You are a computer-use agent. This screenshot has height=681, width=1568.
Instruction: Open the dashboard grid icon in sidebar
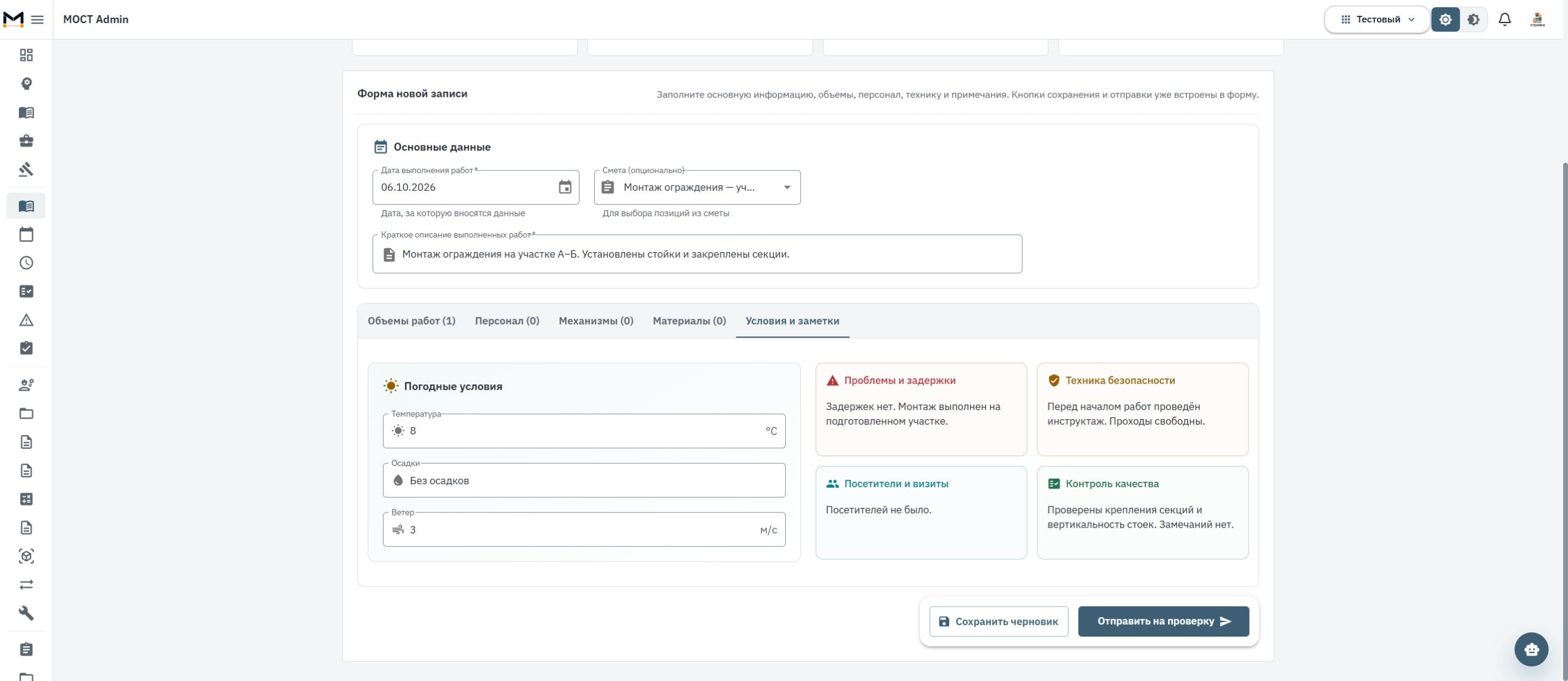click(26, 55)
